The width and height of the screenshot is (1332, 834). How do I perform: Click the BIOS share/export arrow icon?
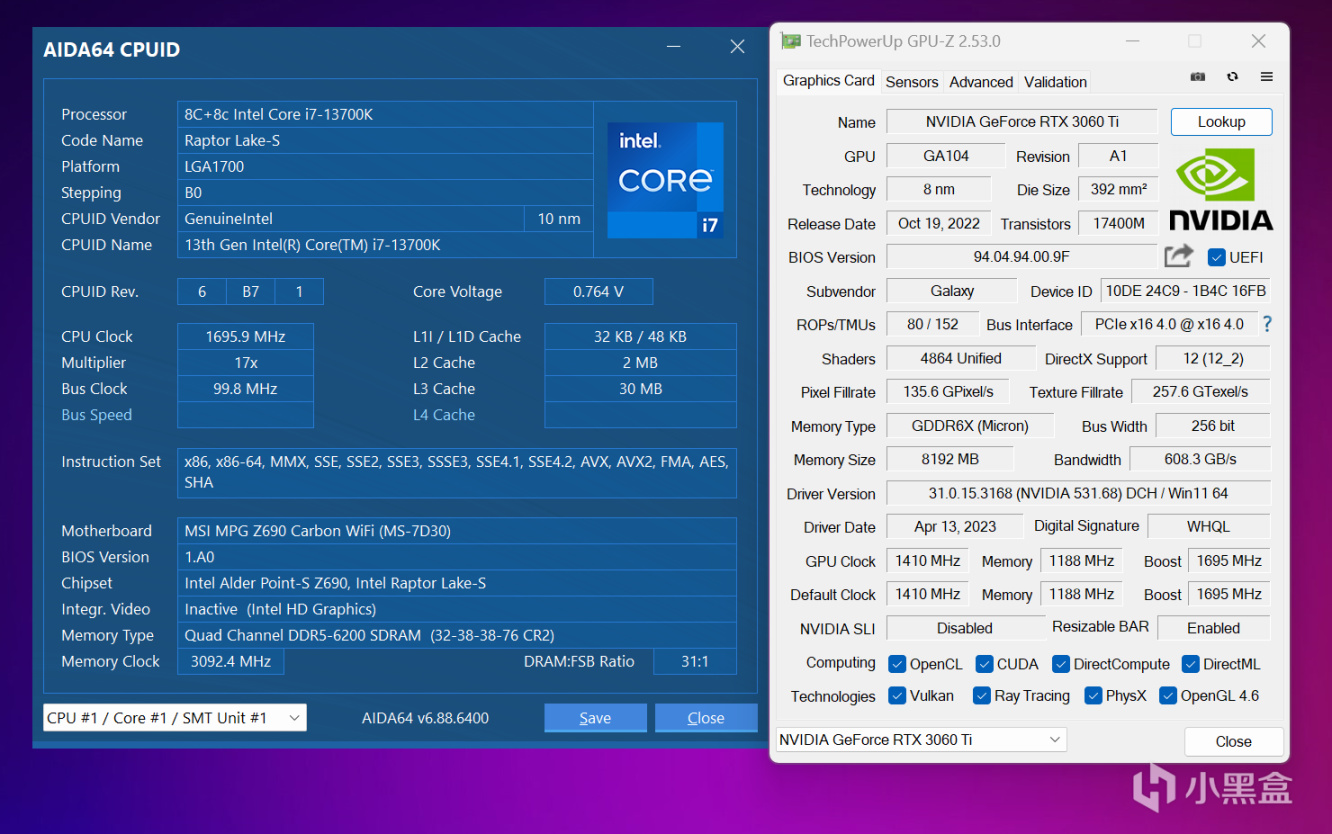point(1178,256)
